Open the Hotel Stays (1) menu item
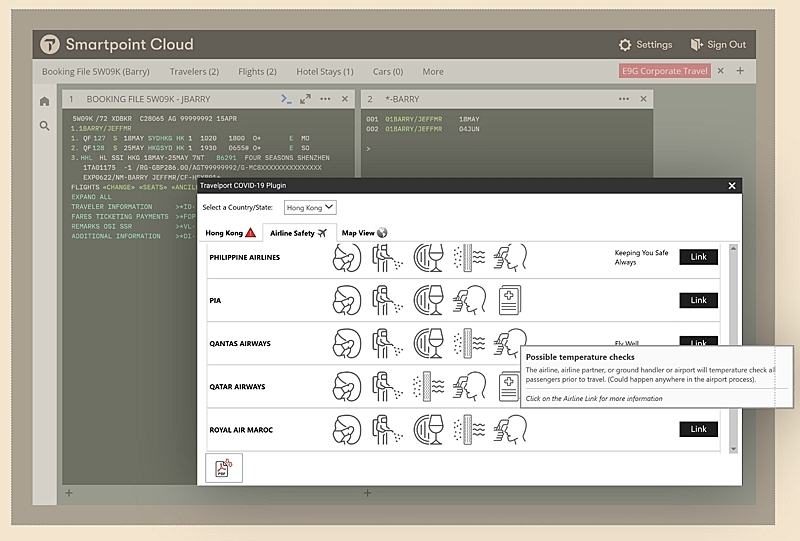Screen dimensions: 800x541 point(325,71)
